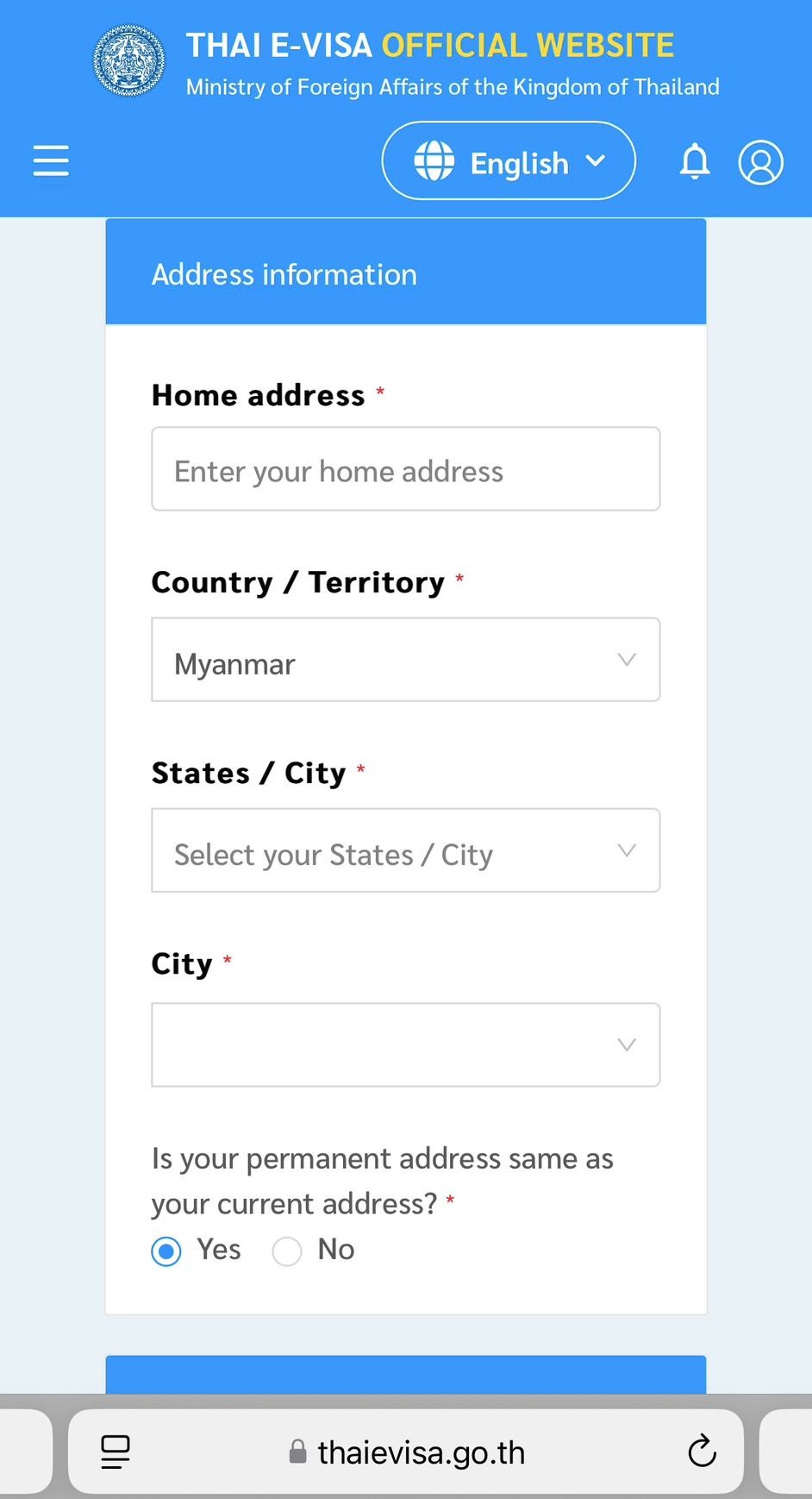
Task: Open the hamburger navigation menu
Action: (51, 160)
